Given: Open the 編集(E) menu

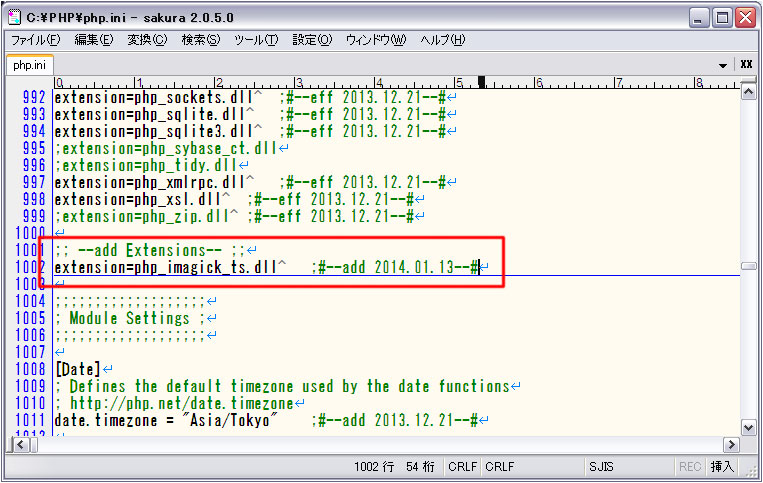Looking at the screenshot, I should coord(94,39).
